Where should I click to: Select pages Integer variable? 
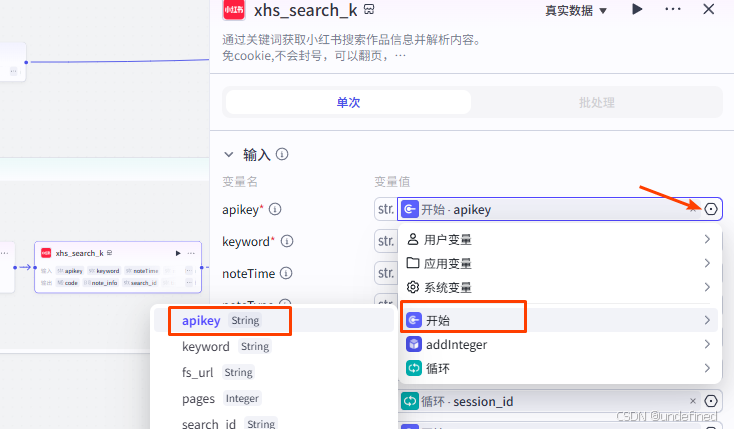tap(274, 399)
